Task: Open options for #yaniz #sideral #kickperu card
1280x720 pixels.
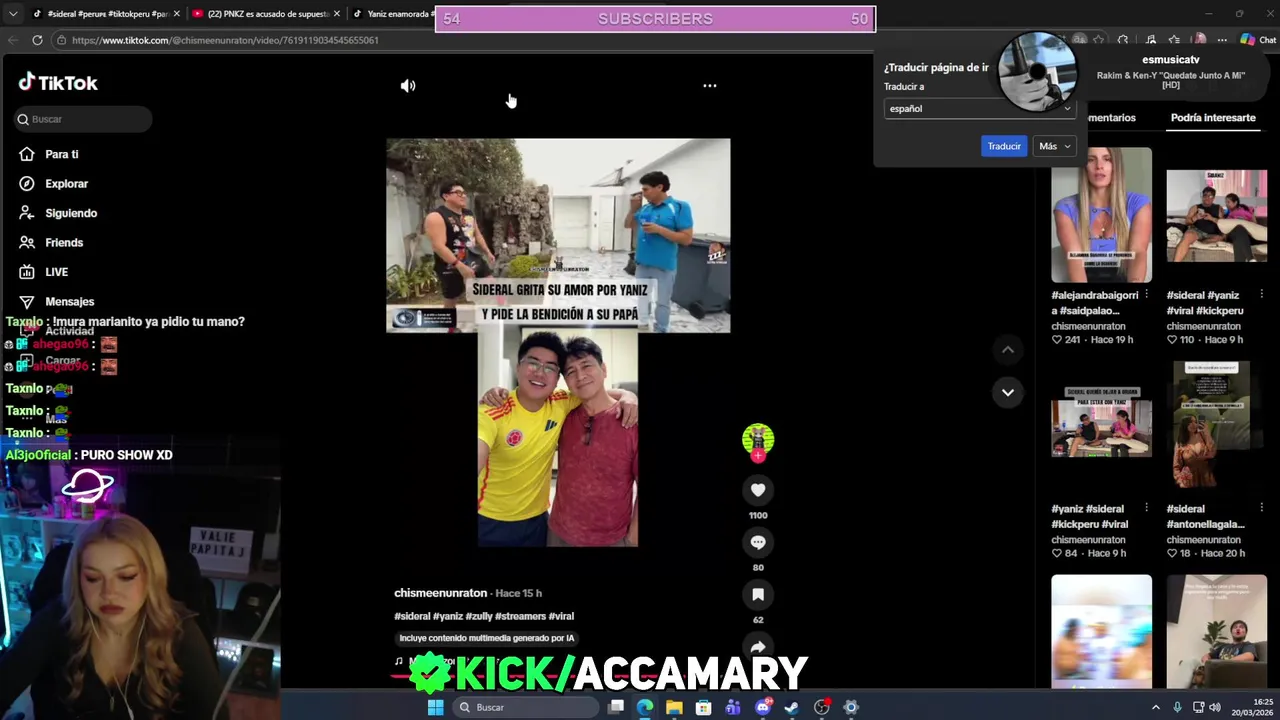Action: [1146, 508]
